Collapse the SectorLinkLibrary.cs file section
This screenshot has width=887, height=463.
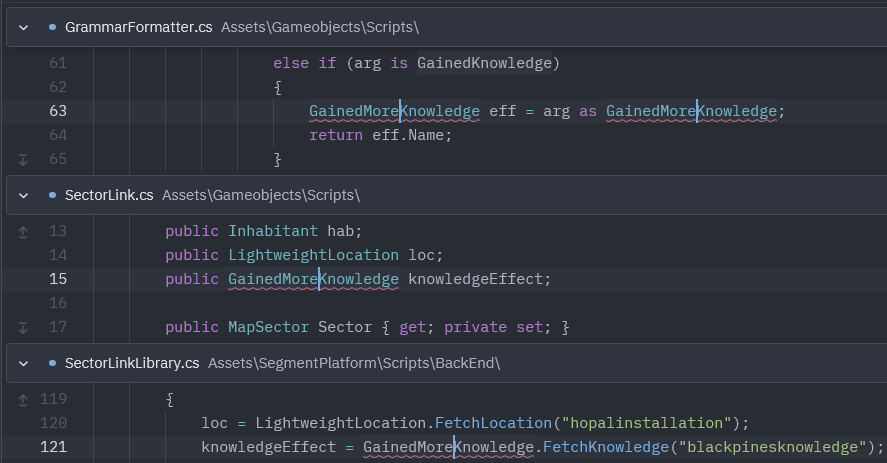23,363
